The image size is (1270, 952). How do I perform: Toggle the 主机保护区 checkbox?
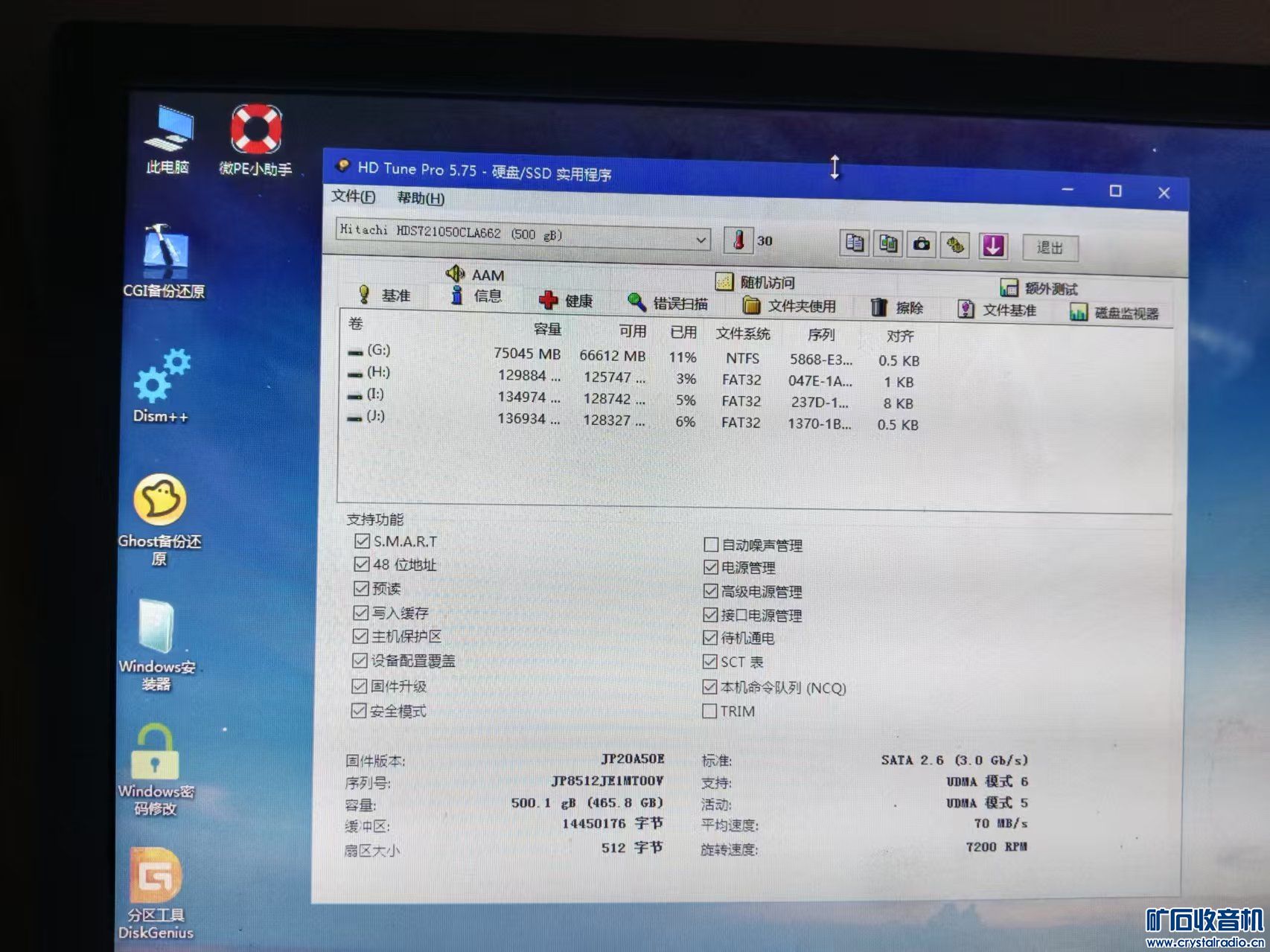[x=360, y=636]
